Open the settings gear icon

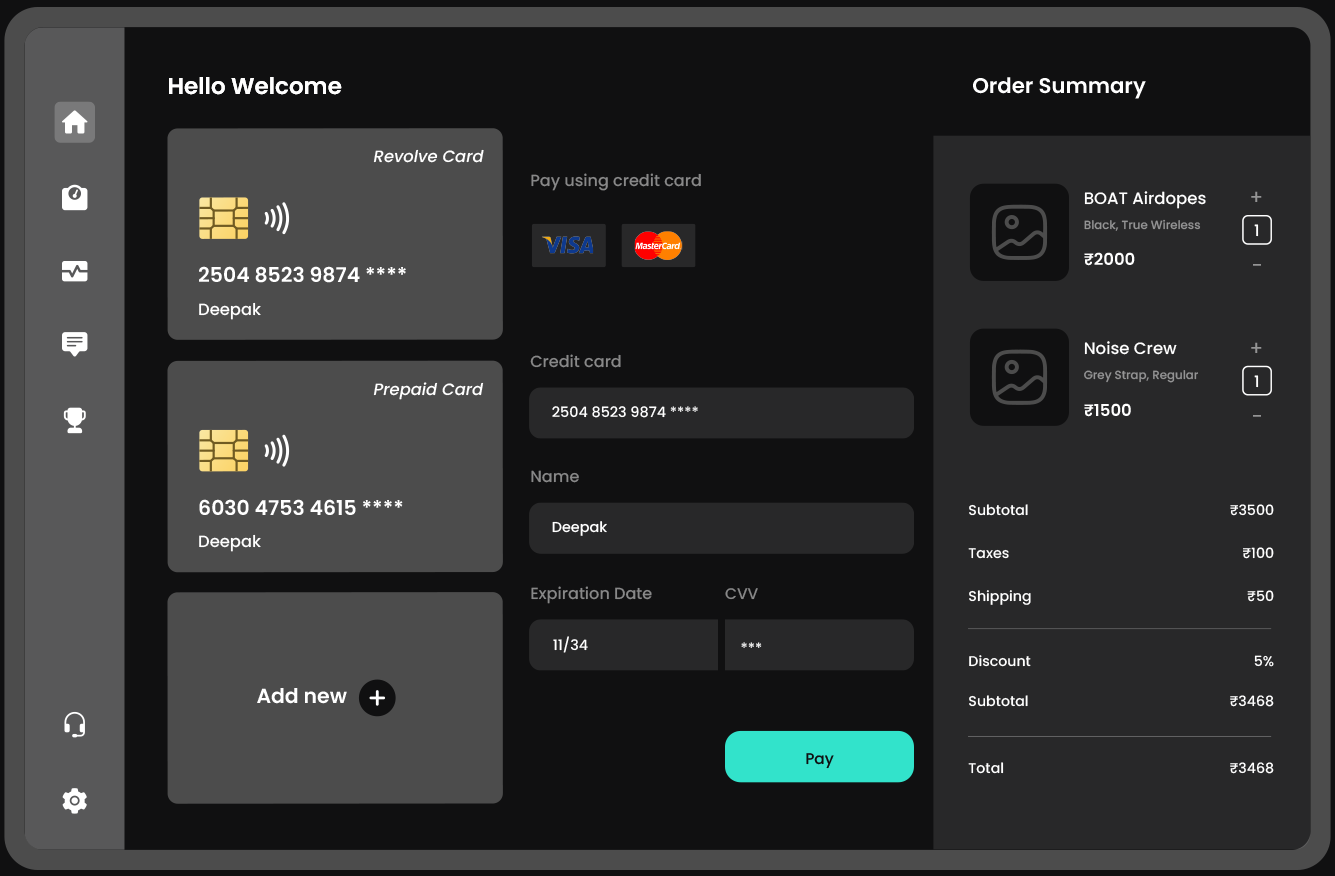[x=75, y=801]
